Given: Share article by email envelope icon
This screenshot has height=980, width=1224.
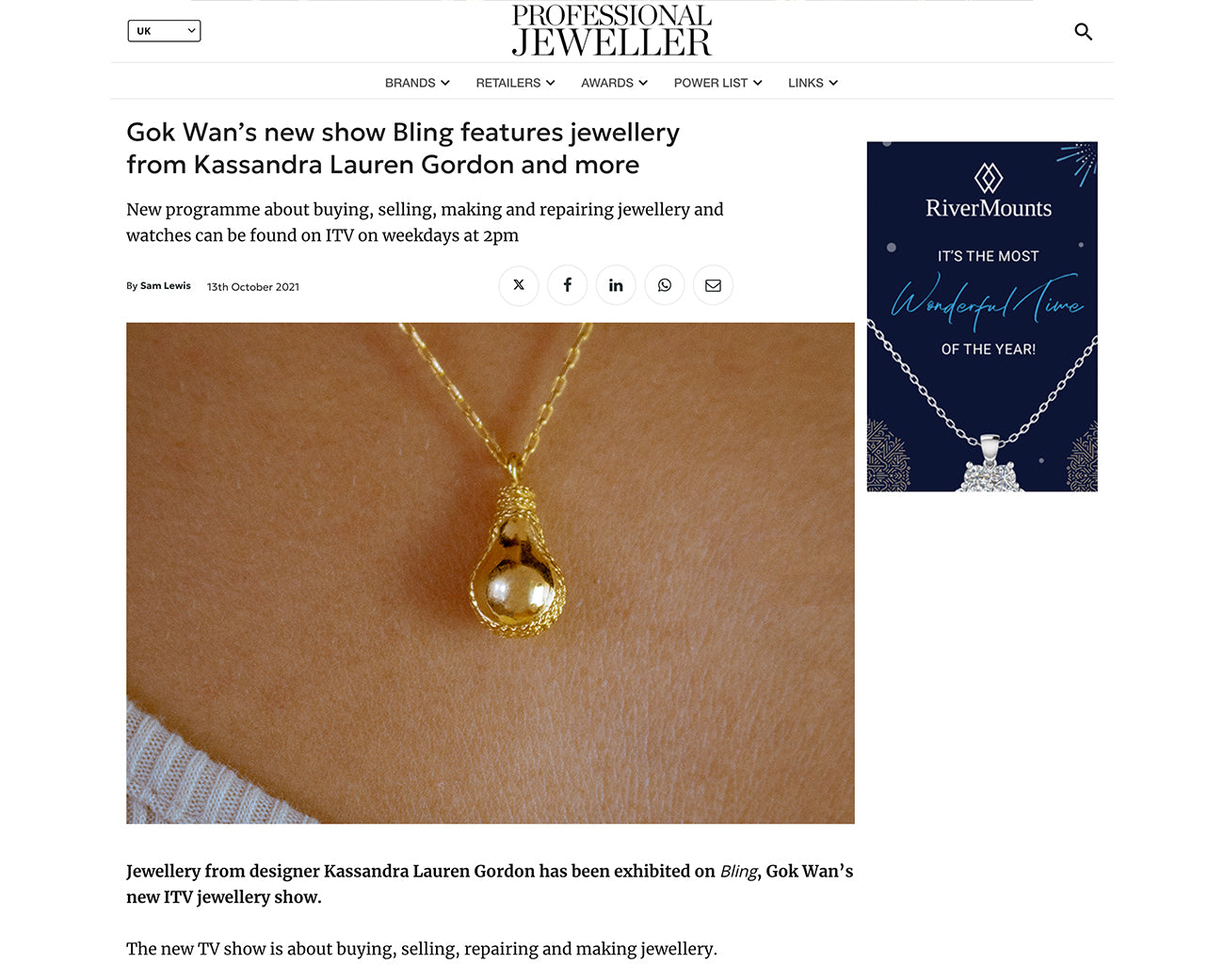Looking at the screenshot, I should [714, 285].
